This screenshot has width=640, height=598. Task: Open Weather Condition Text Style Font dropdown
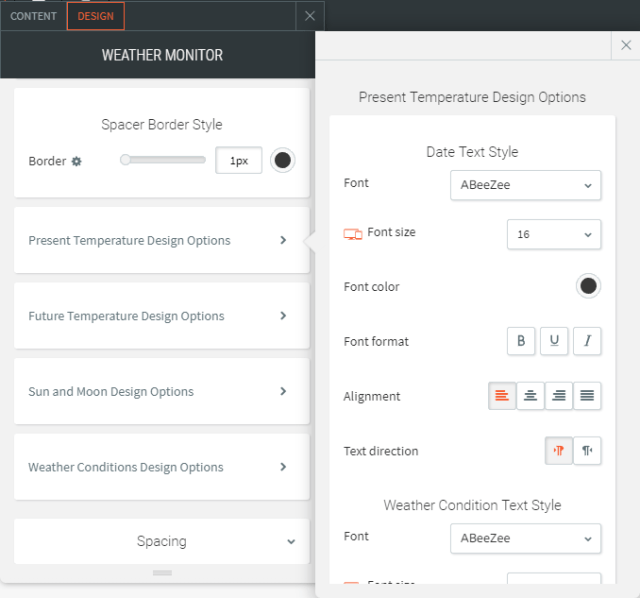pyautogui.click(x=525, y=538)
